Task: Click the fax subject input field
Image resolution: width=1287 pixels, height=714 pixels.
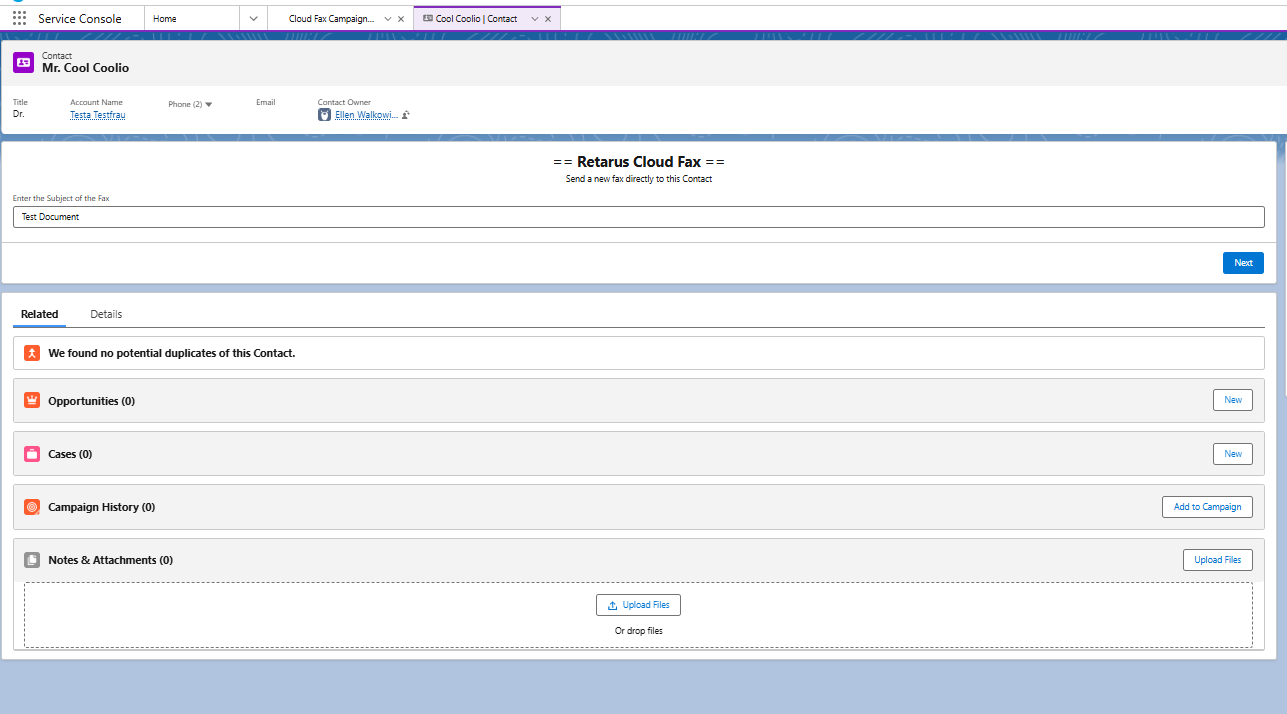Action: point(638,217)
